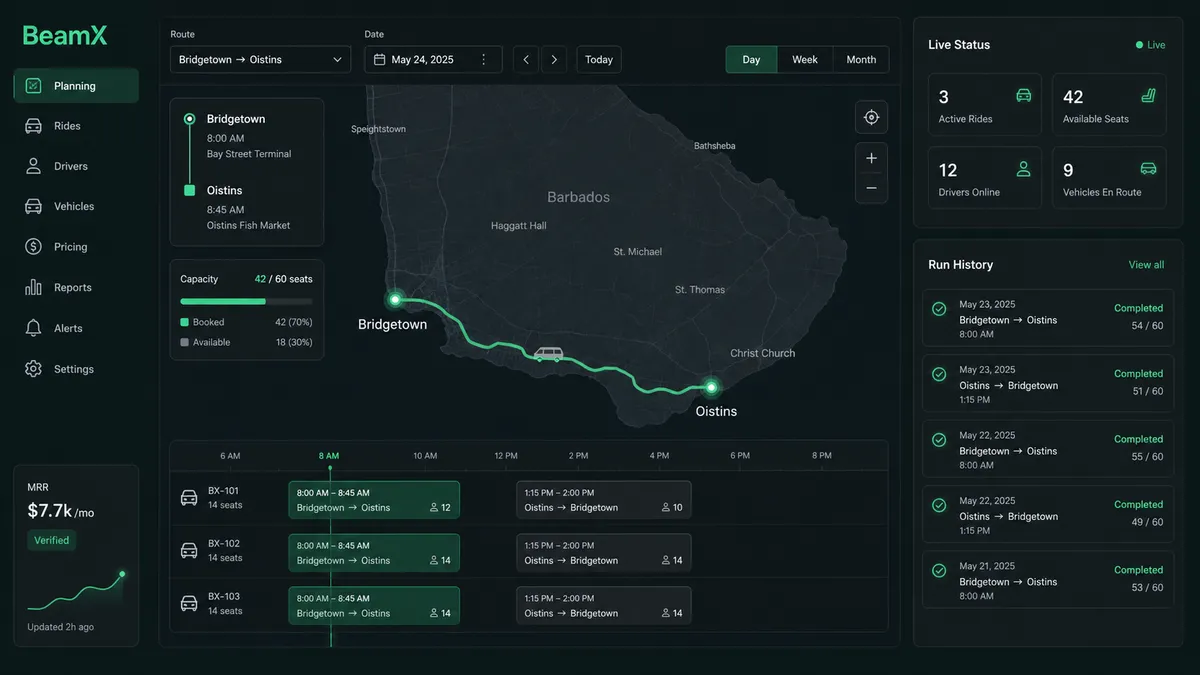Open the Planning section

tap(76, 86)
